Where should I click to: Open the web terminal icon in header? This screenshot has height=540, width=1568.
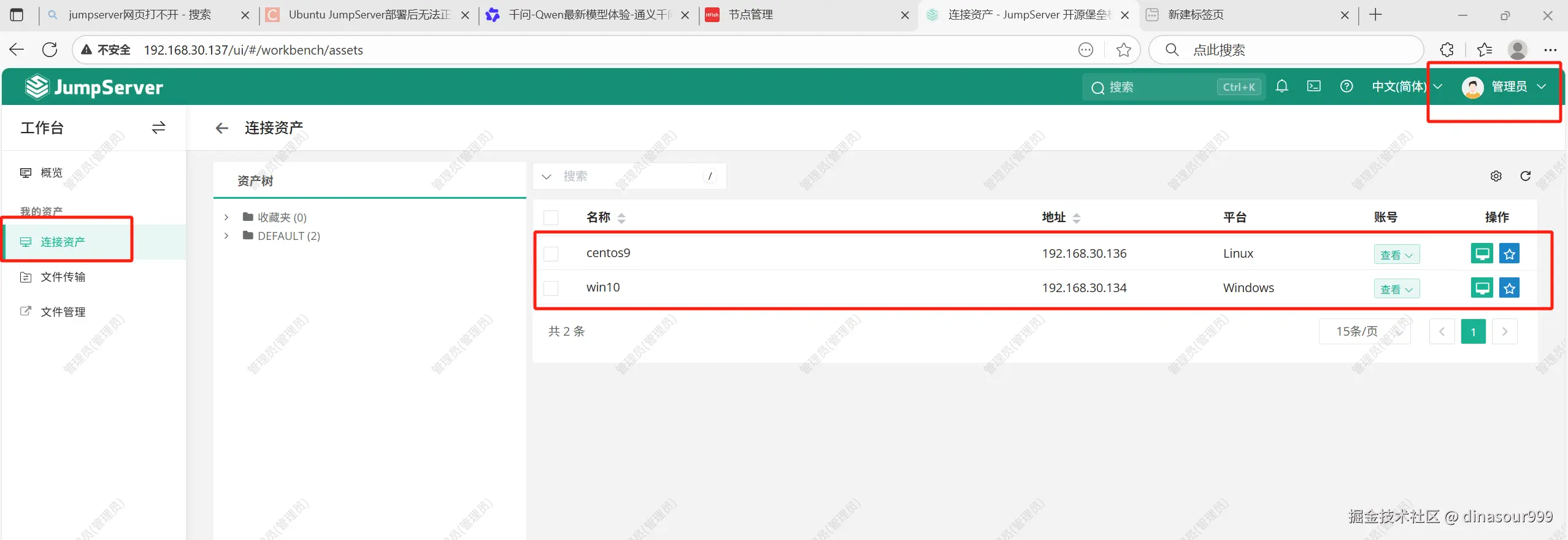tap(1314, 87)
